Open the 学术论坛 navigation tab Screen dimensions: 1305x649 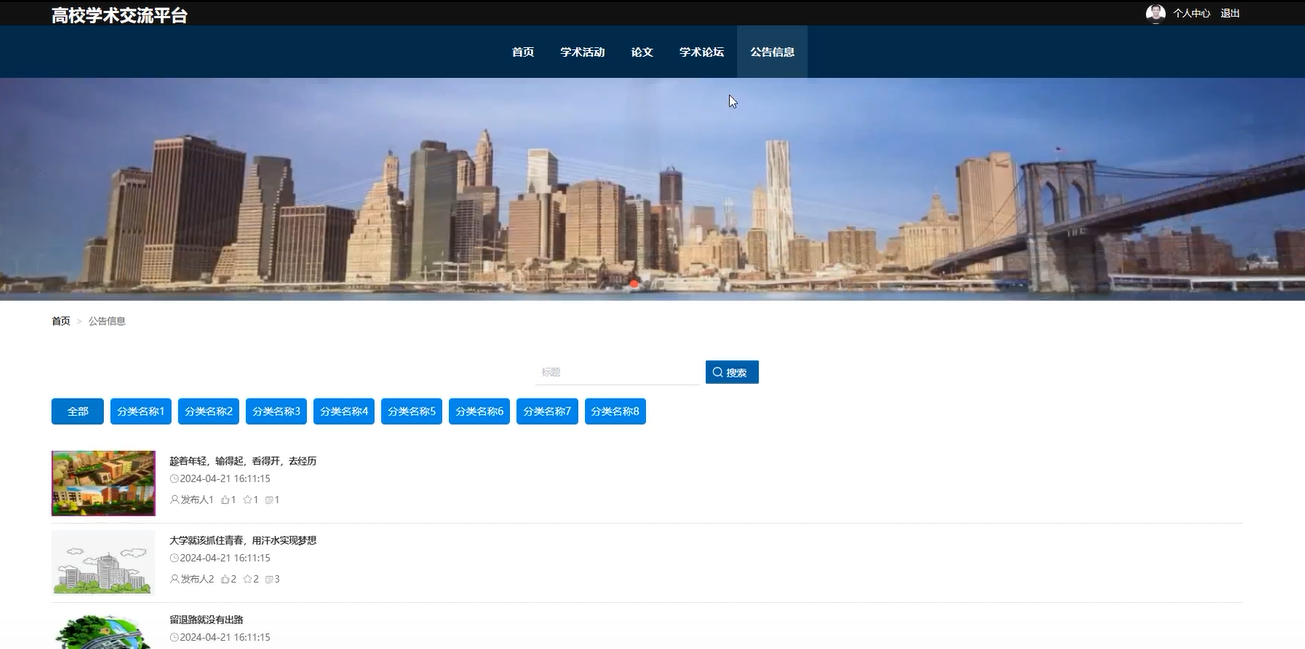pos(702,52)
